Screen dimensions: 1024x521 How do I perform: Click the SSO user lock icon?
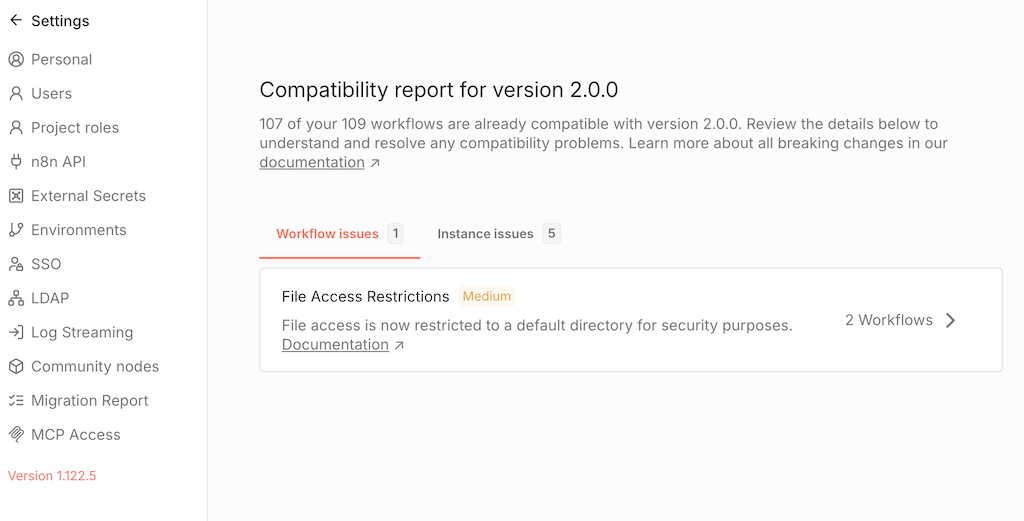click(x=16, y=264)
